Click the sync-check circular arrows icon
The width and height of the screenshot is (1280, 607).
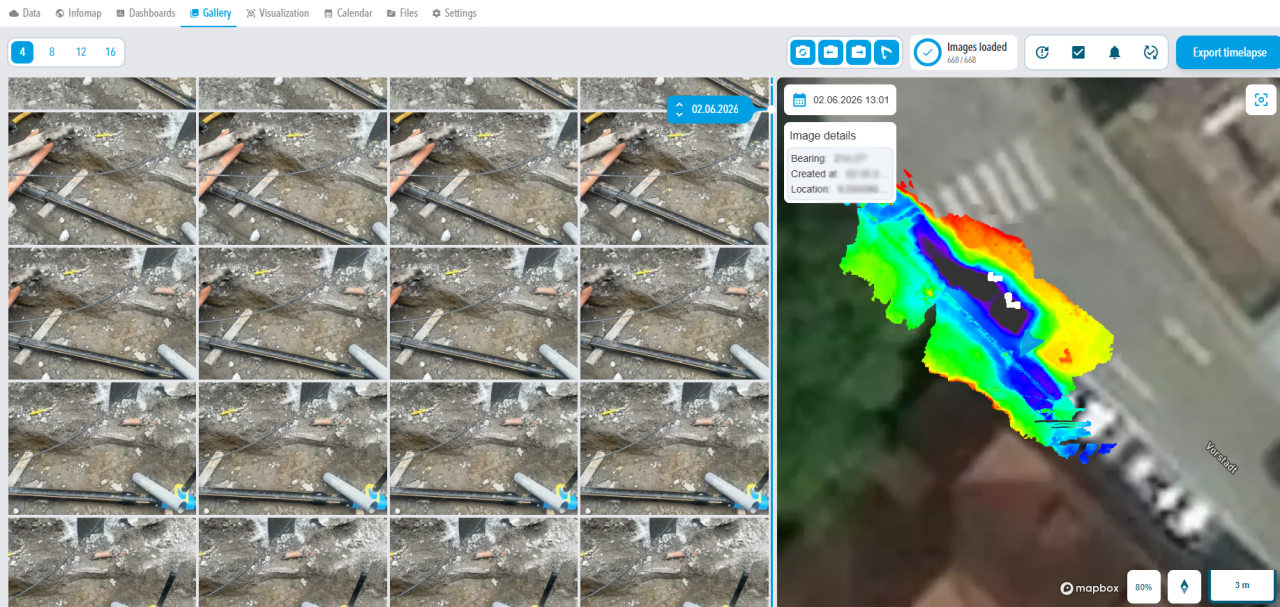1150,52
